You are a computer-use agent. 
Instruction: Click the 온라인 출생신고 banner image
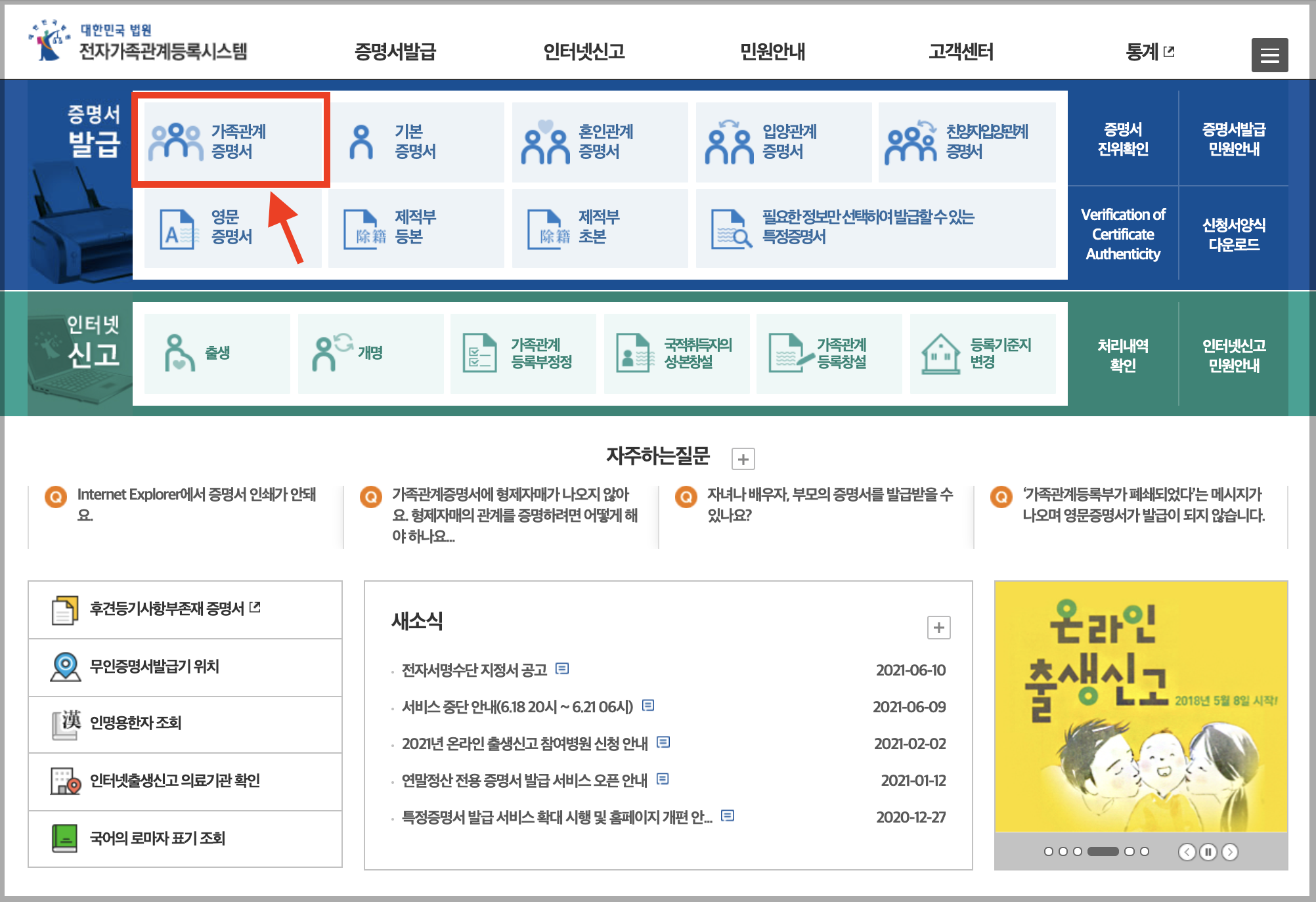click(1141, 706)
